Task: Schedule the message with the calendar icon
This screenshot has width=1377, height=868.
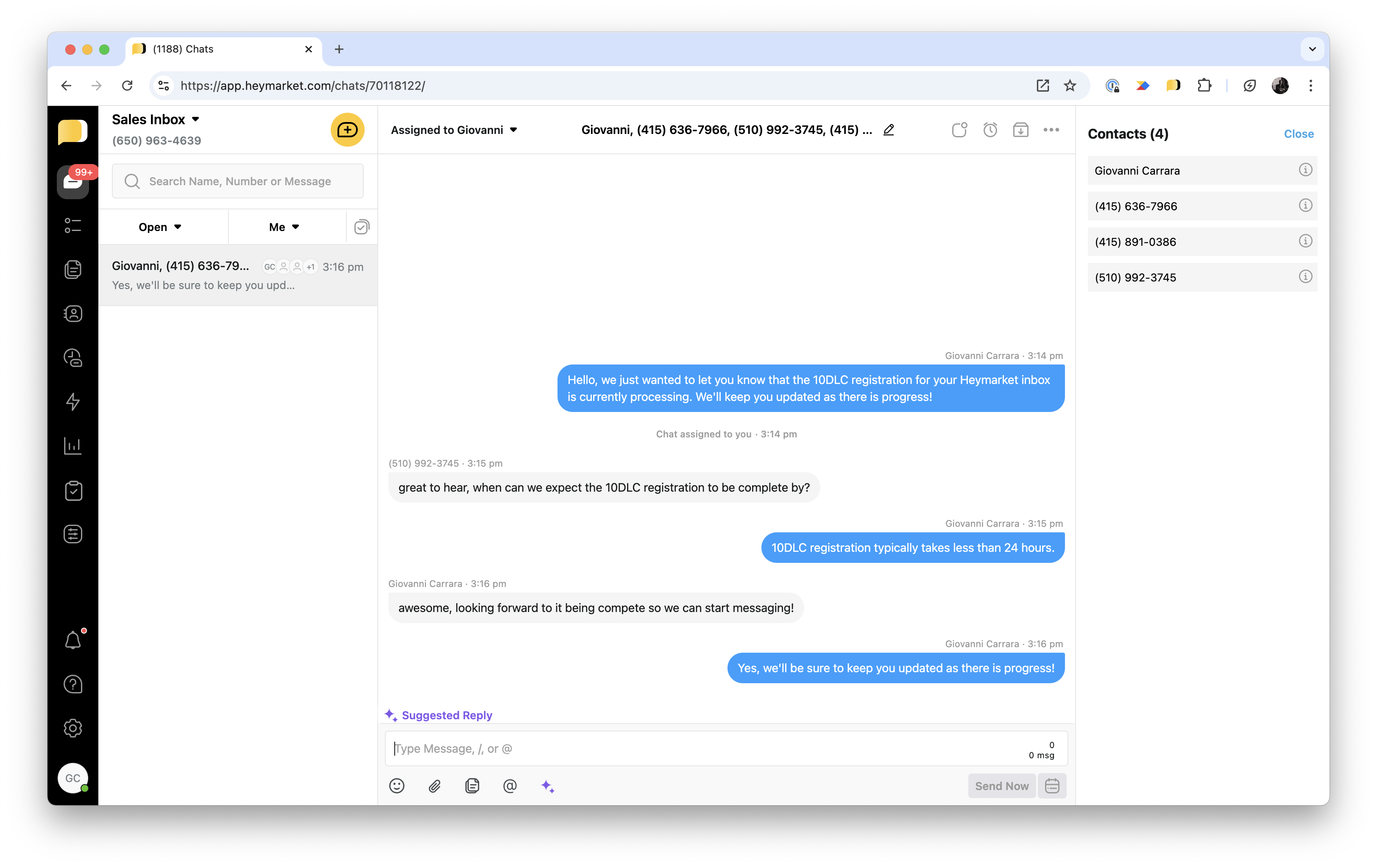Action: [1052, 786]
